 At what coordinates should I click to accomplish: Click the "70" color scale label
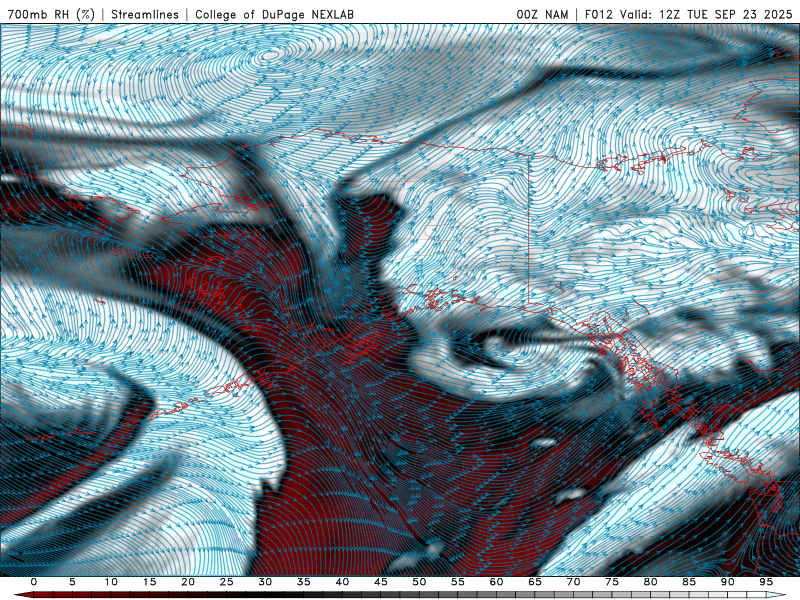(x=573, y=582)
